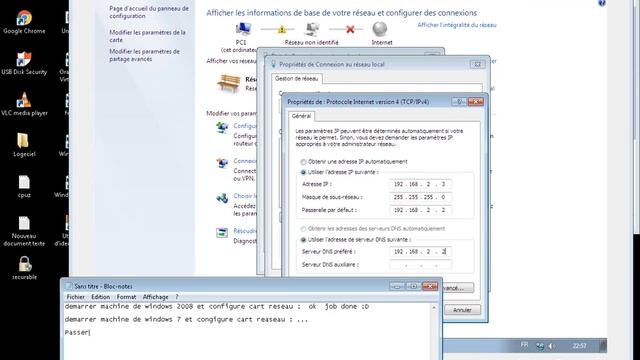The image size is (640, 360).
Task: Click the yellow warning icon on network link
Action: coord(282,29)
